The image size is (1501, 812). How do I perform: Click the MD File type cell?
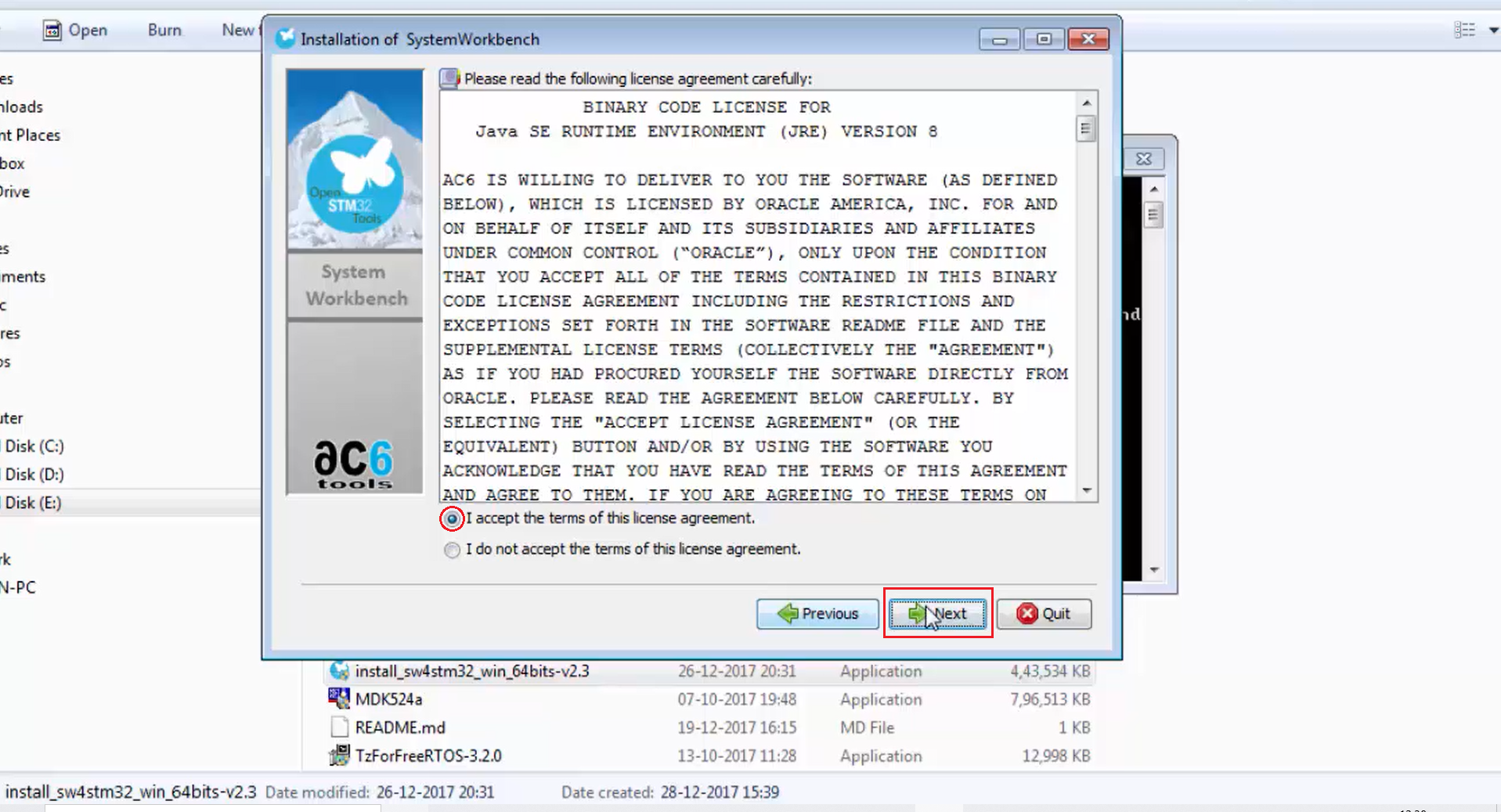pos(867,727)
